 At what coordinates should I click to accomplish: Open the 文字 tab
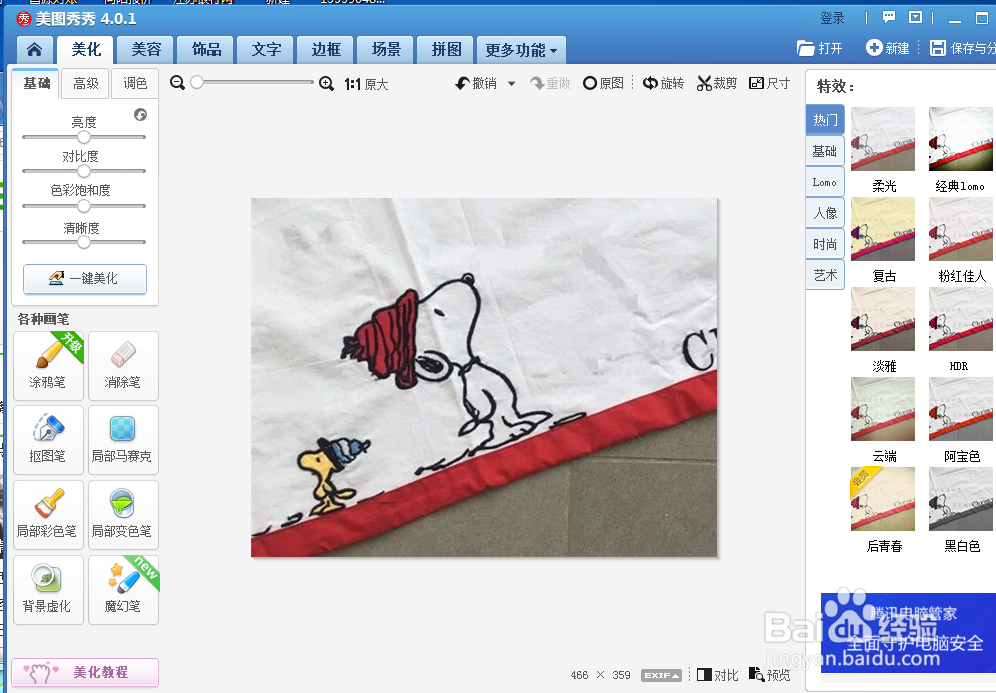point(266,50)
